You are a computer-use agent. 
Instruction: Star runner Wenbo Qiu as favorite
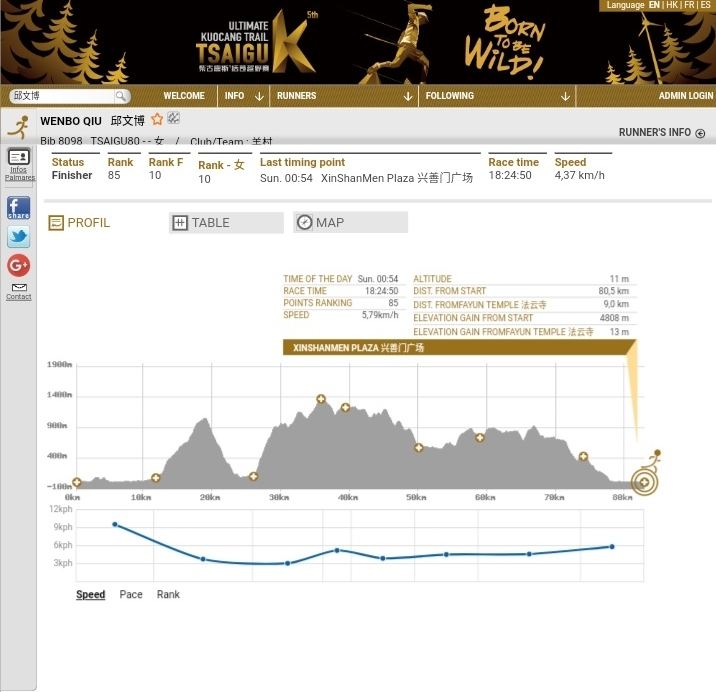[157, 120]
